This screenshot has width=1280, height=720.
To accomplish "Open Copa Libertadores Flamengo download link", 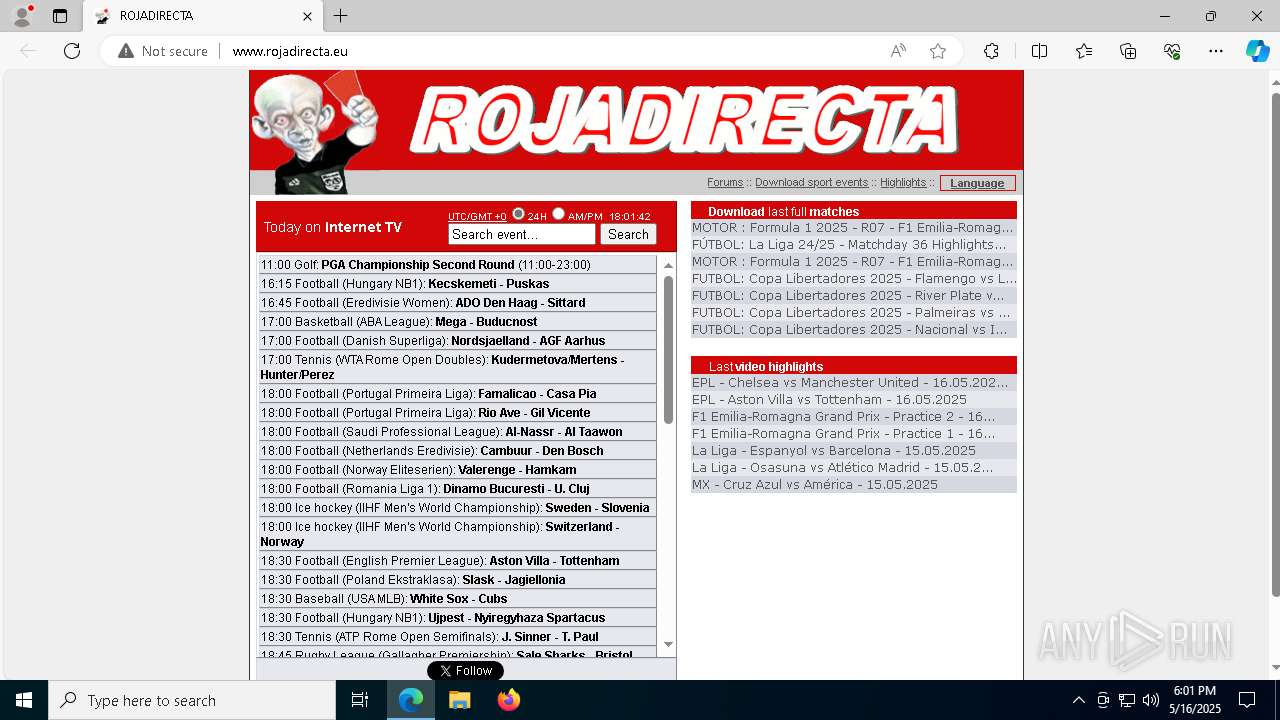I will [853, 279].
